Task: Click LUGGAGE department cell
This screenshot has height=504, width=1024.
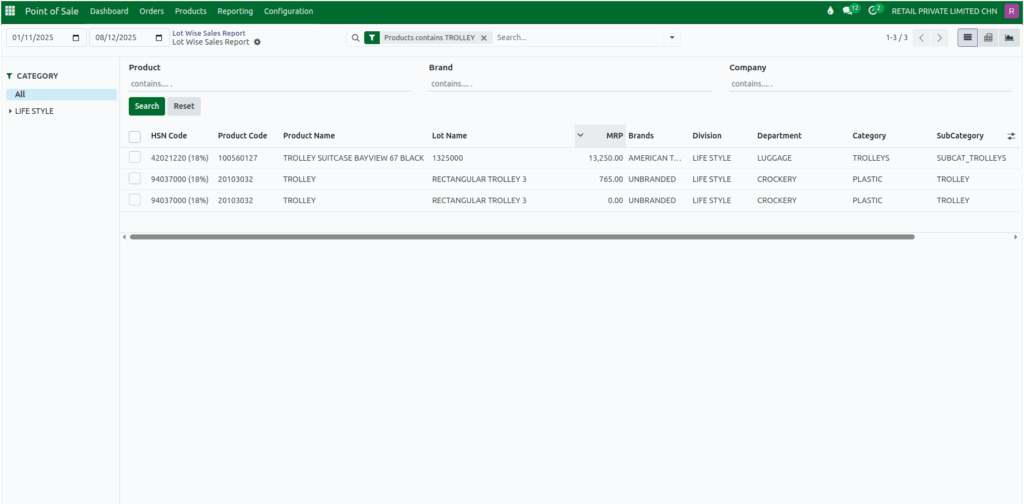Action: click(x=774, y=158)
